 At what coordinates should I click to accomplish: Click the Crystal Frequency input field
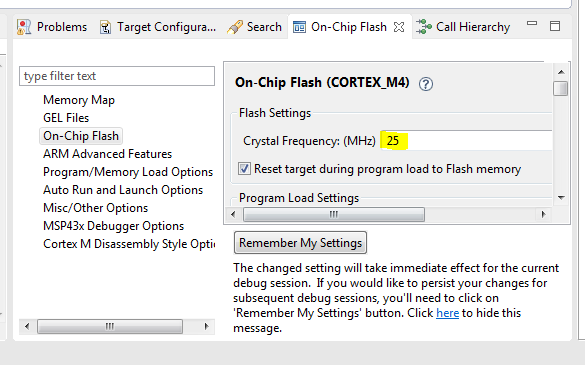coord(466,141)
